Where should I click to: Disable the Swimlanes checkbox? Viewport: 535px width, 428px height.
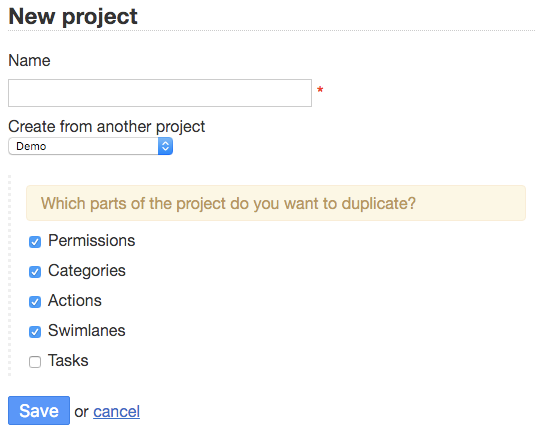click(x=35, y=332)
